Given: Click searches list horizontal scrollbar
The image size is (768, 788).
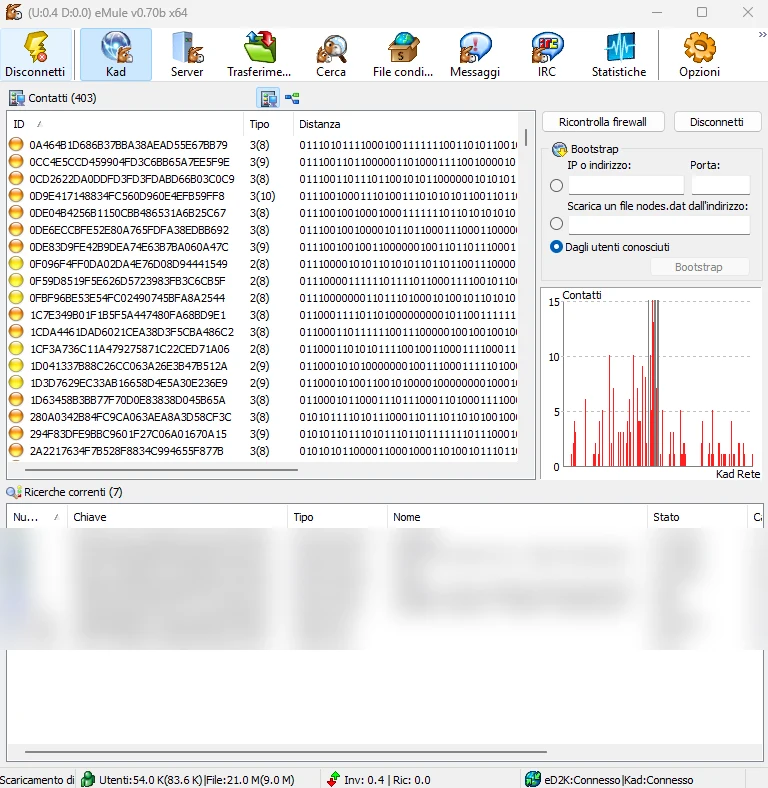Looking at the screenshot, I should click(x=285, y=752).
